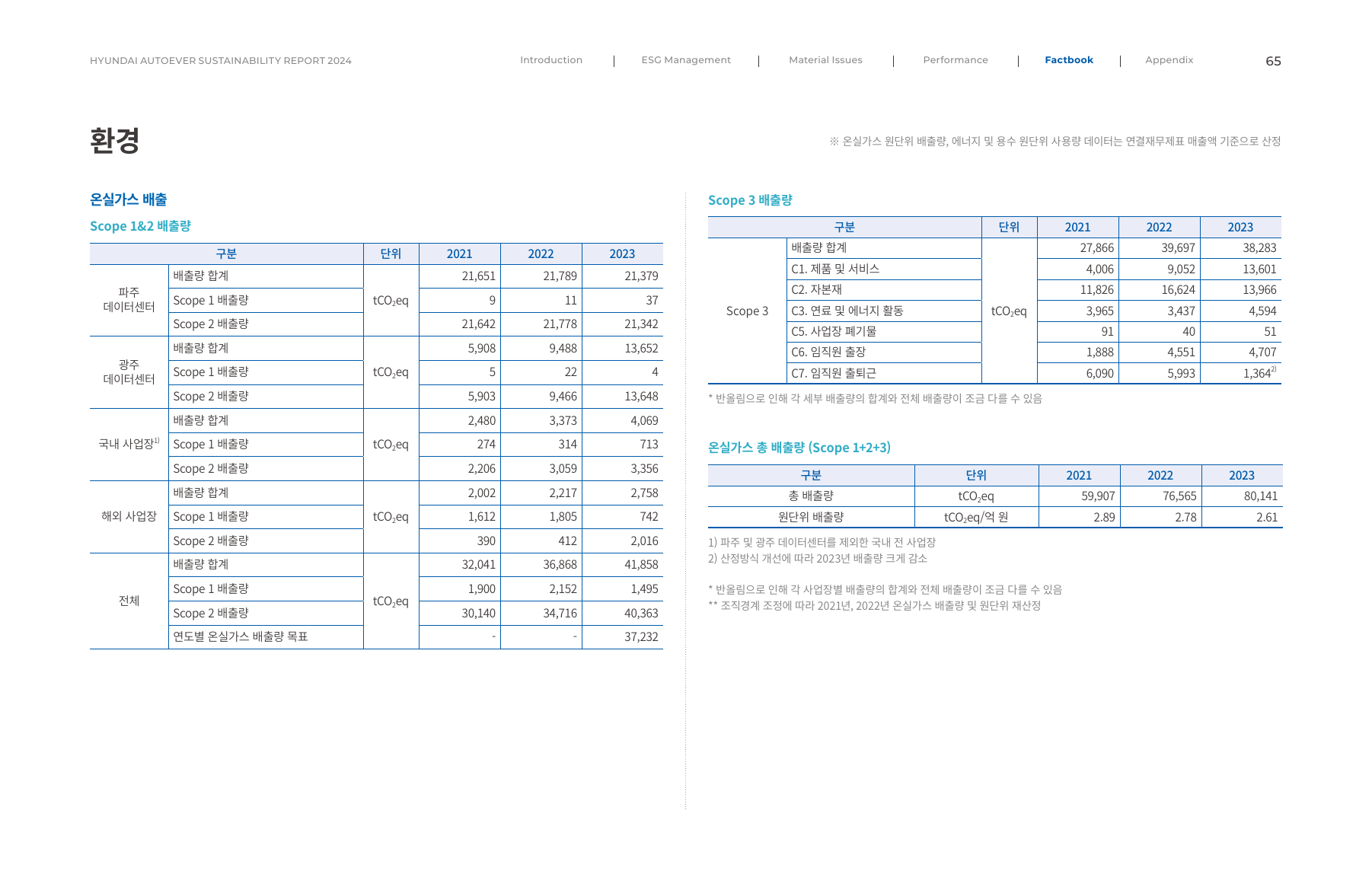Click the tCO₂eq/억 원 unit cell

(976, 518)
